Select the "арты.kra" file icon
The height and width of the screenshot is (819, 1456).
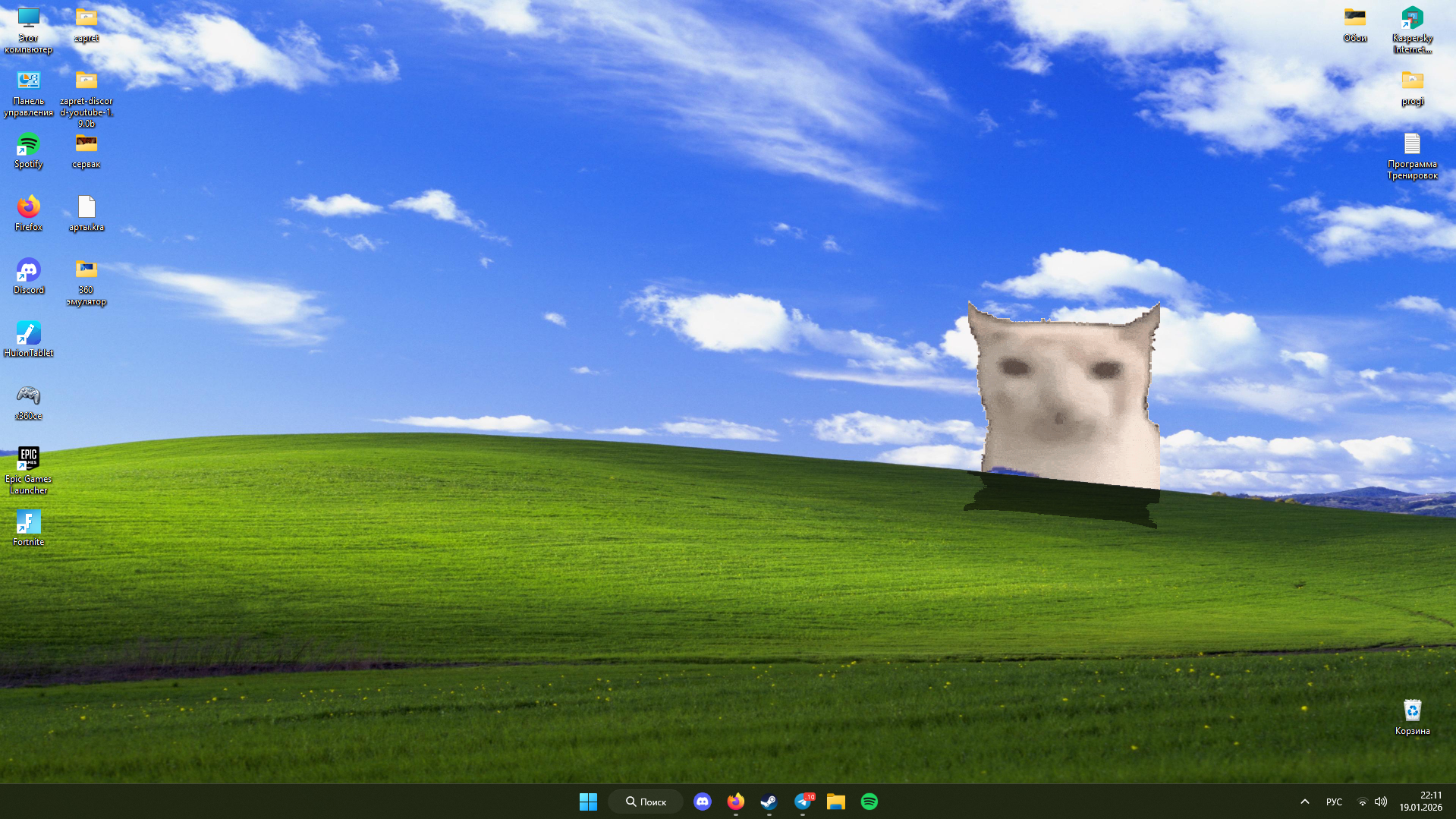tap(86, 213)
